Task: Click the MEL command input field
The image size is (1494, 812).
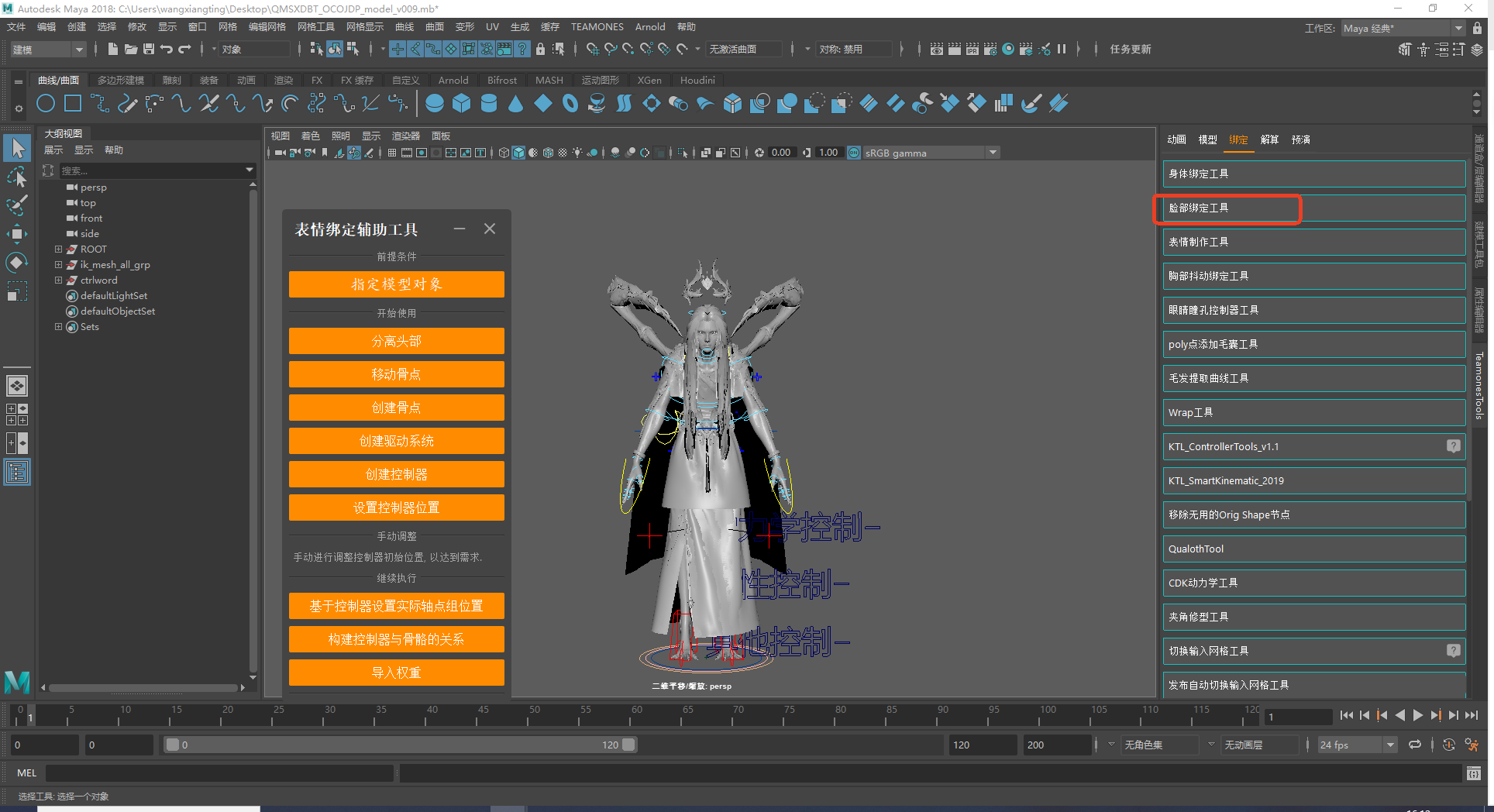Action: click(x=220, y=772)
